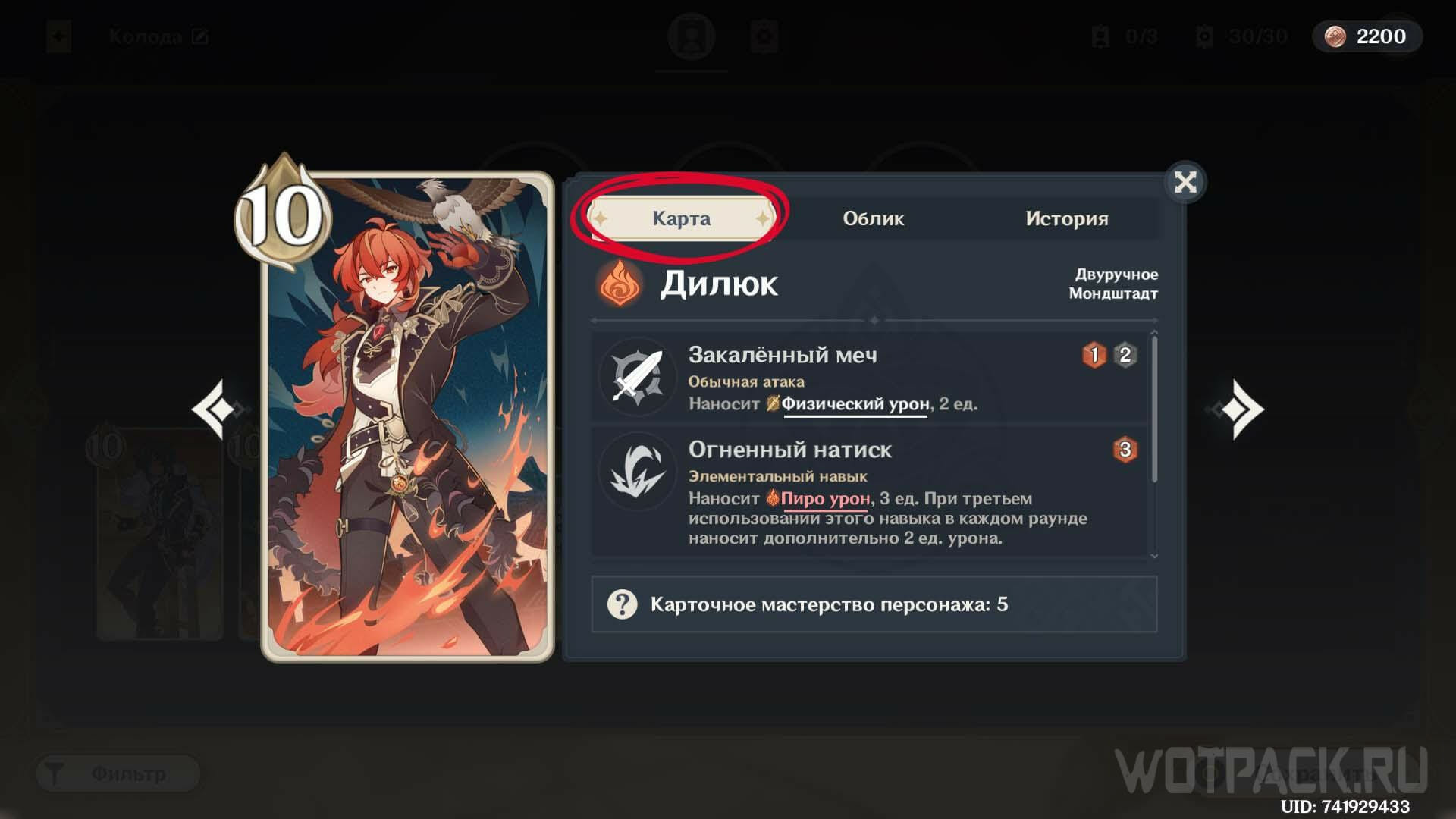Click the scroll-down arrow below skills list
1456x819 pixels.
pyautogui.click(x=1154, y=556)
